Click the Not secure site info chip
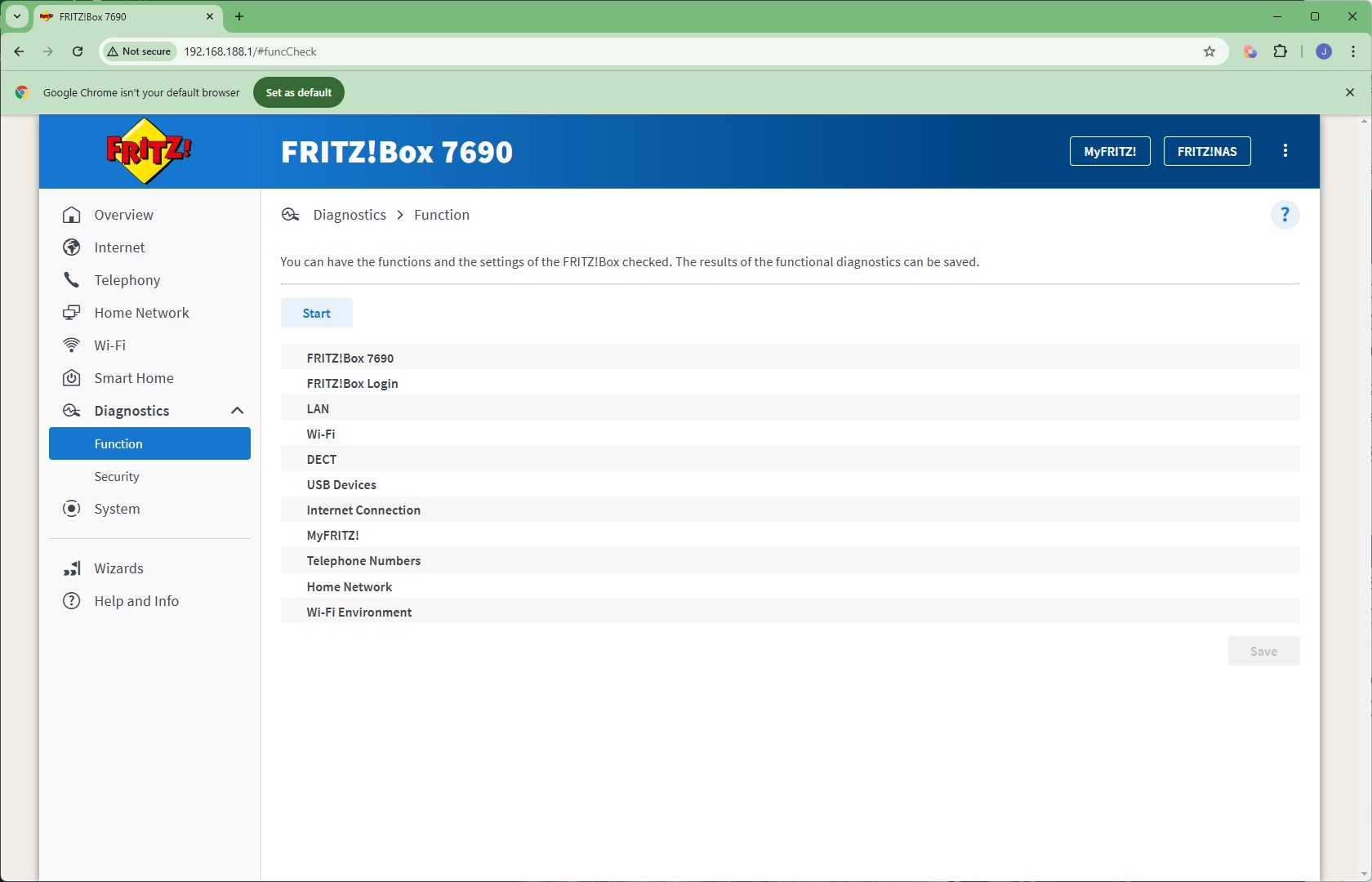 139,51
